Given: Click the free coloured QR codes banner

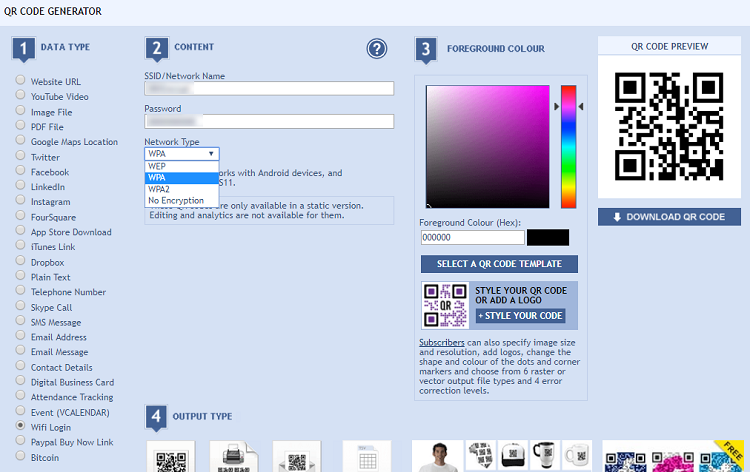Looking at the screenshot, I should tap(673, 456).
